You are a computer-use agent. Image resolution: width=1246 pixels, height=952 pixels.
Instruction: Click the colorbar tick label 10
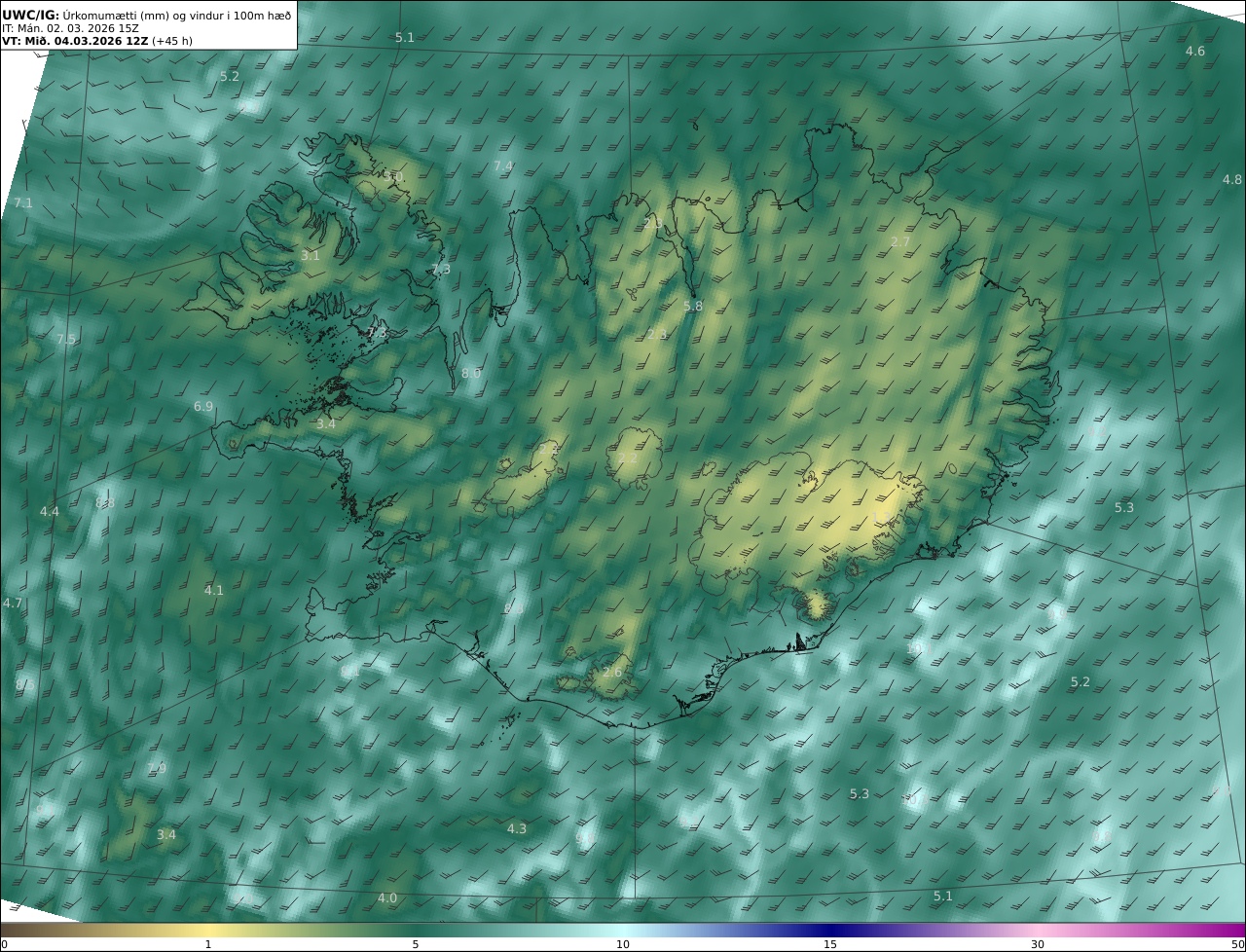(x=623, y=944)
